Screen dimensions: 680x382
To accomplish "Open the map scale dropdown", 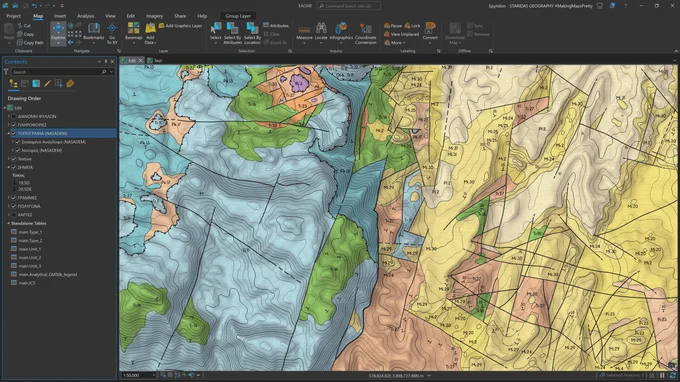I will coord(154,375).
